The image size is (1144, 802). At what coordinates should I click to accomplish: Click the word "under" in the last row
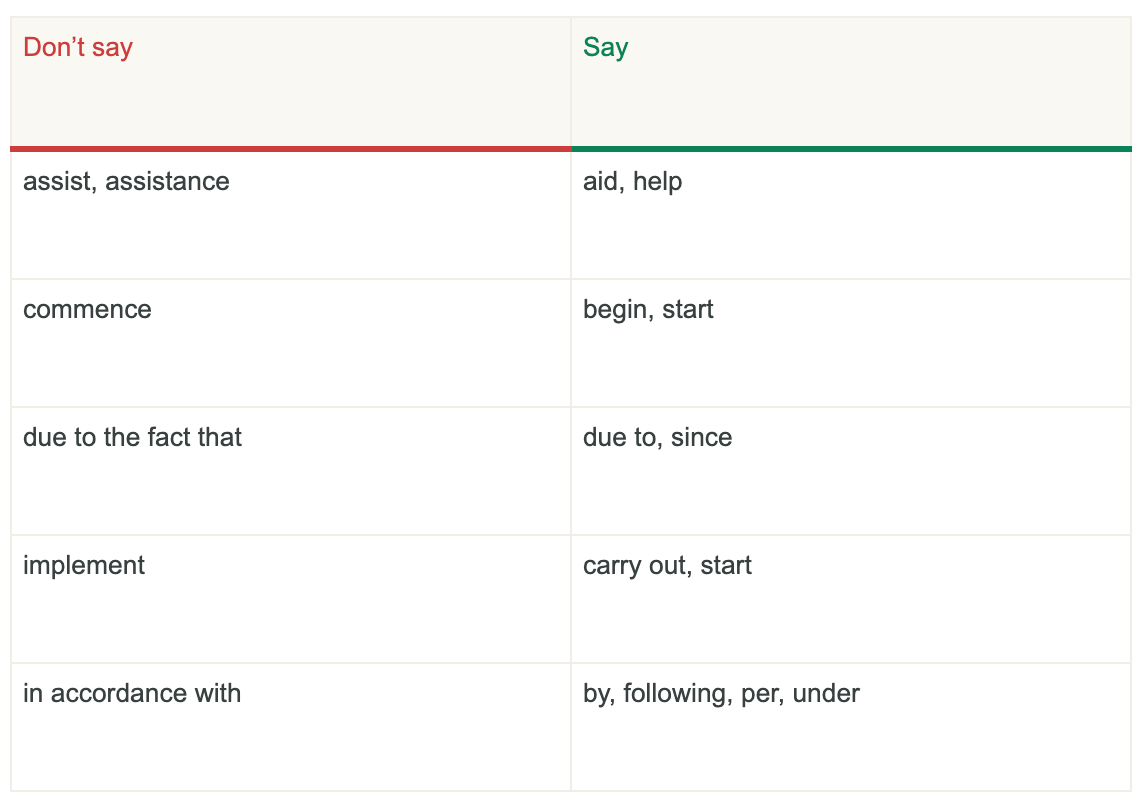pos(826,693)
